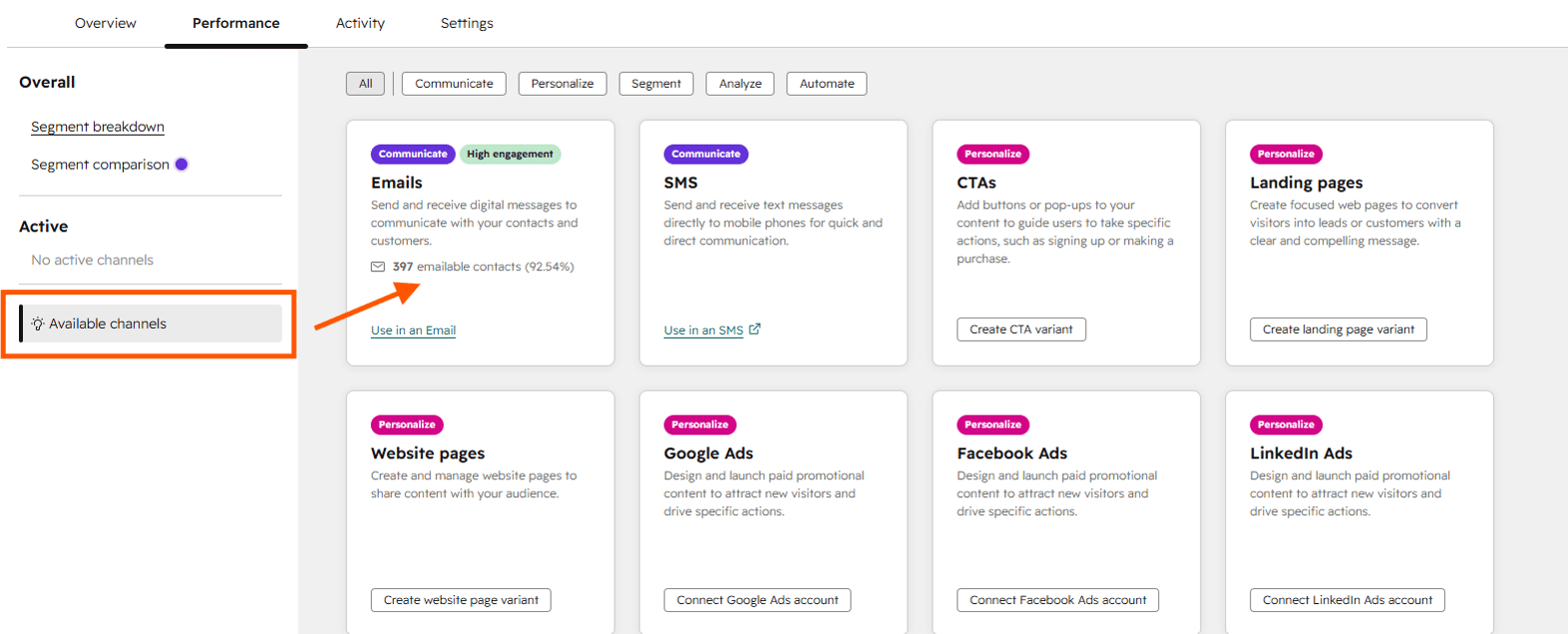
Task: Click the Use in an SMS link
Action: [703, 330]
